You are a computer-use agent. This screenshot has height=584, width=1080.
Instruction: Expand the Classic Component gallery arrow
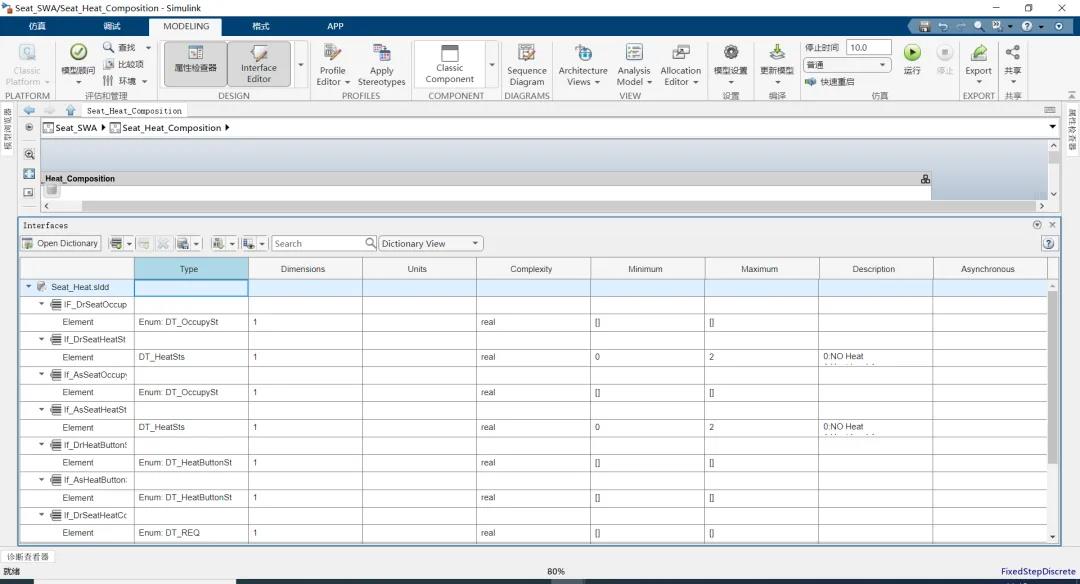tap(491, 65)
